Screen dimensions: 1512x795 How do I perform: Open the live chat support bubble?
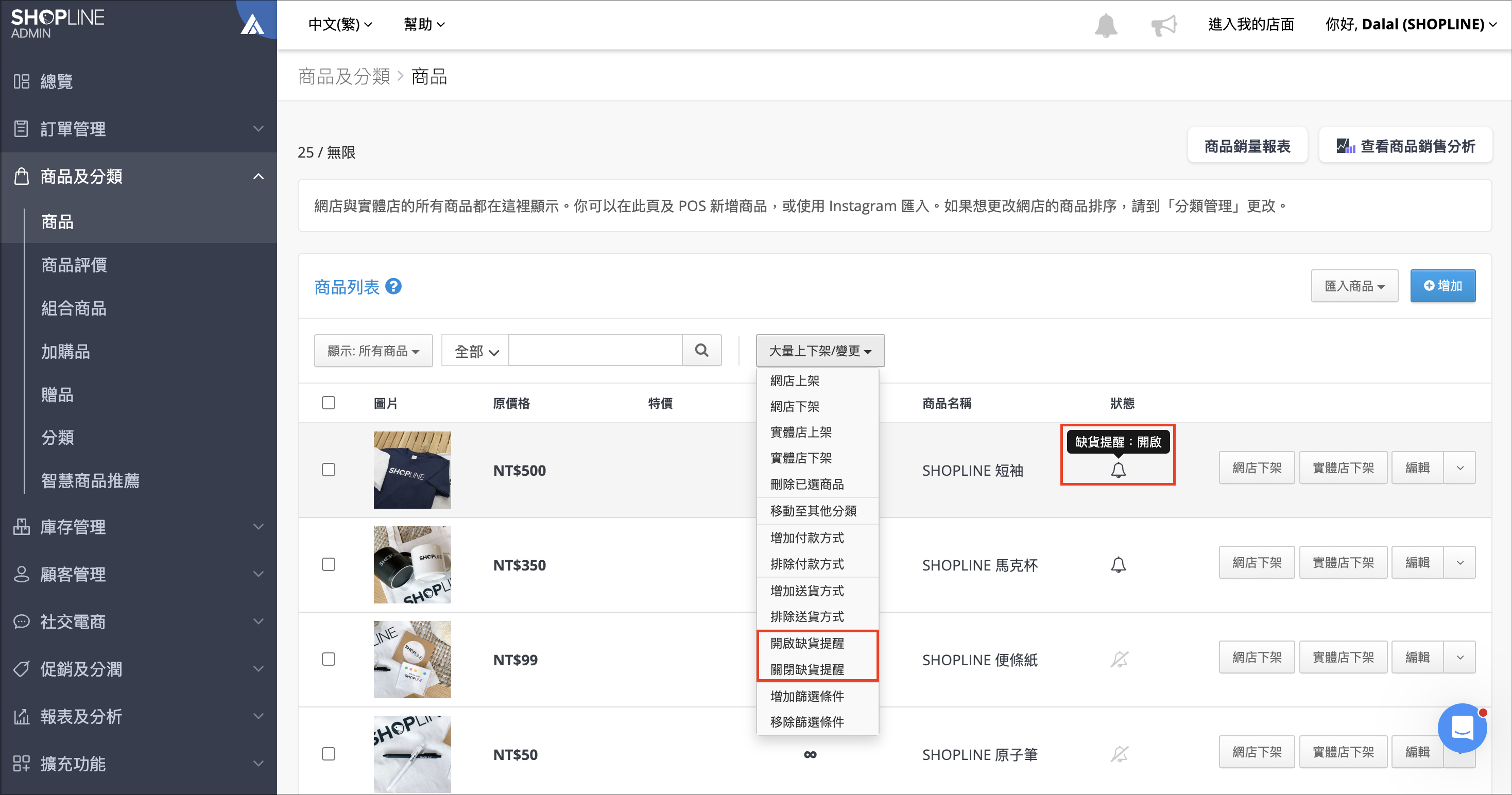click(1462, 728)
